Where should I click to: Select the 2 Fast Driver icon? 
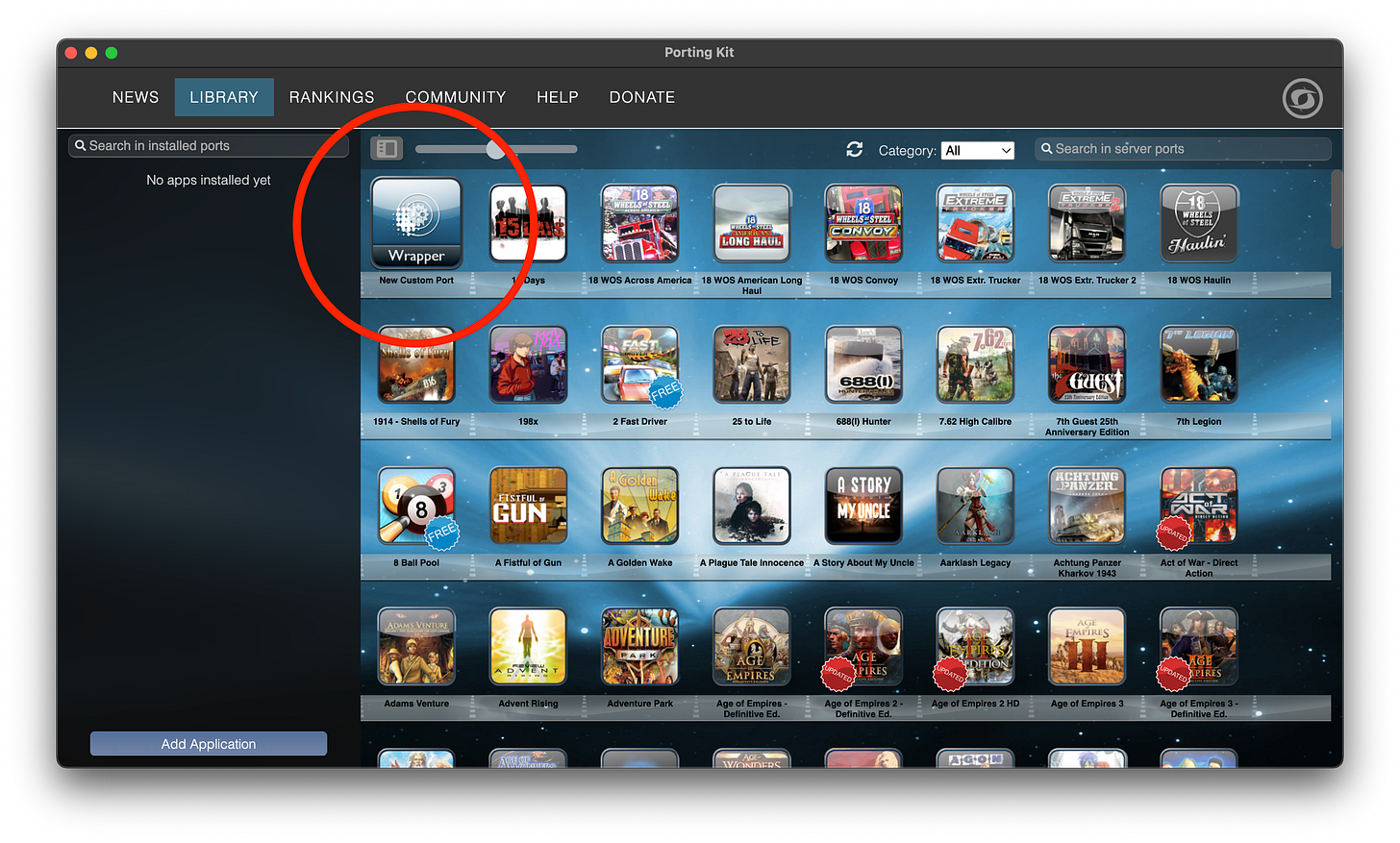tap(639, 364)
